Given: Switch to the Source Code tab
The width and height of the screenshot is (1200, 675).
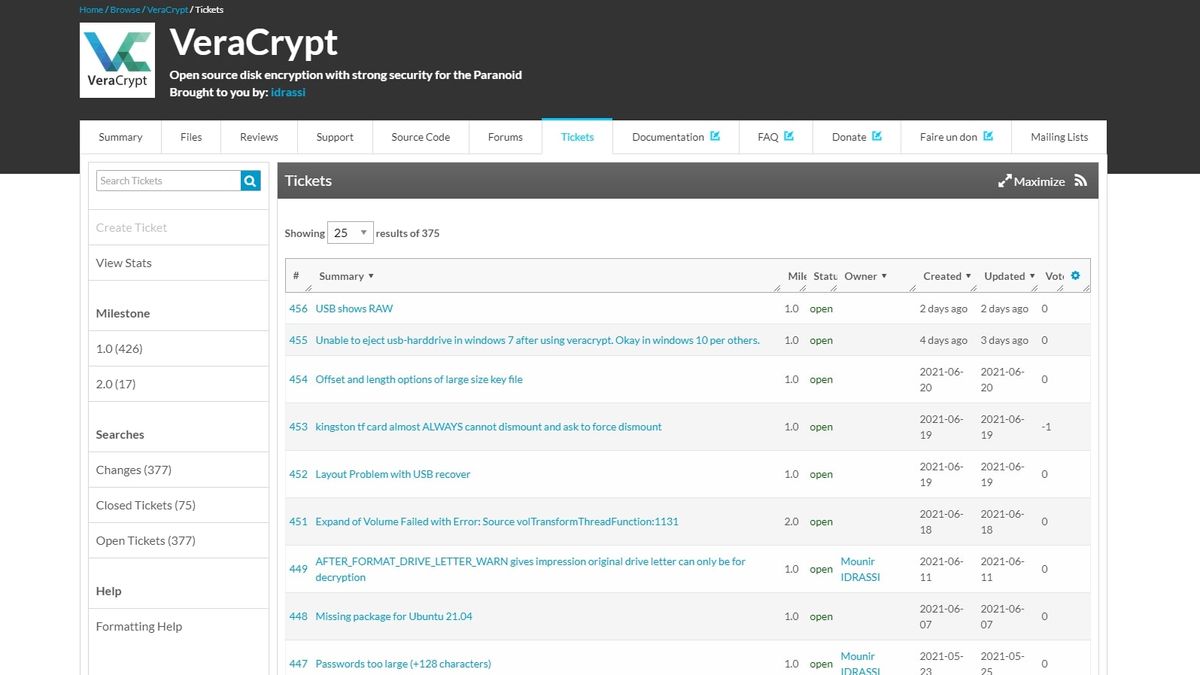Looking at the screenshot, I should pyautogui.click(x=420, y=137).
